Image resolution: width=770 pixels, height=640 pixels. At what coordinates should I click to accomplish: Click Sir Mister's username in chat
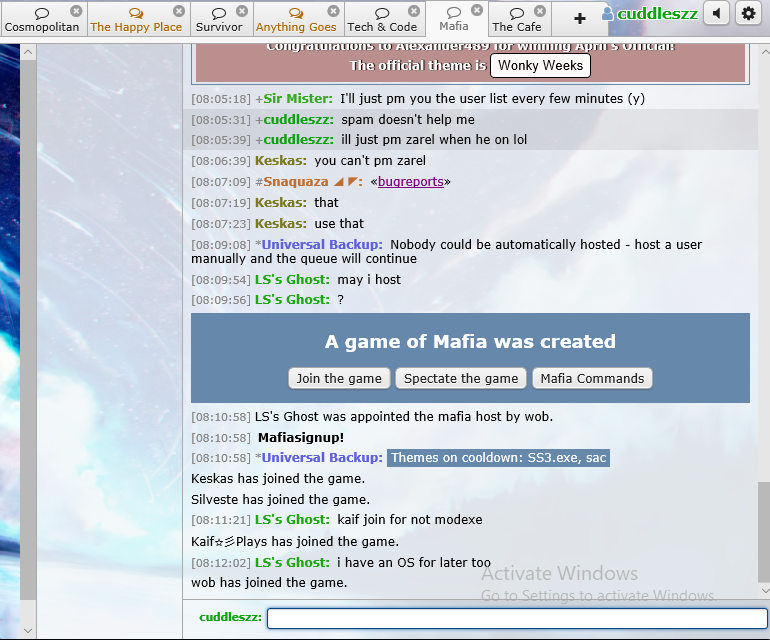(298, 99)
